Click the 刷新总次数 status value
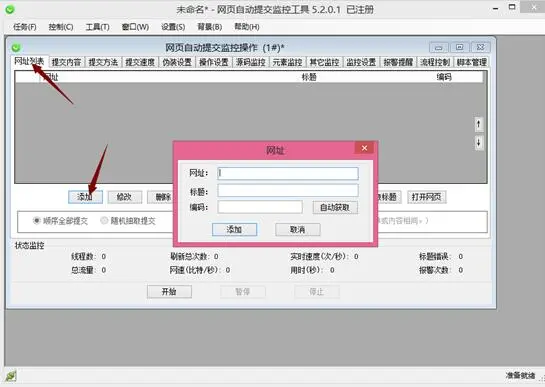 pyautogui.click(x=216, y=257)
